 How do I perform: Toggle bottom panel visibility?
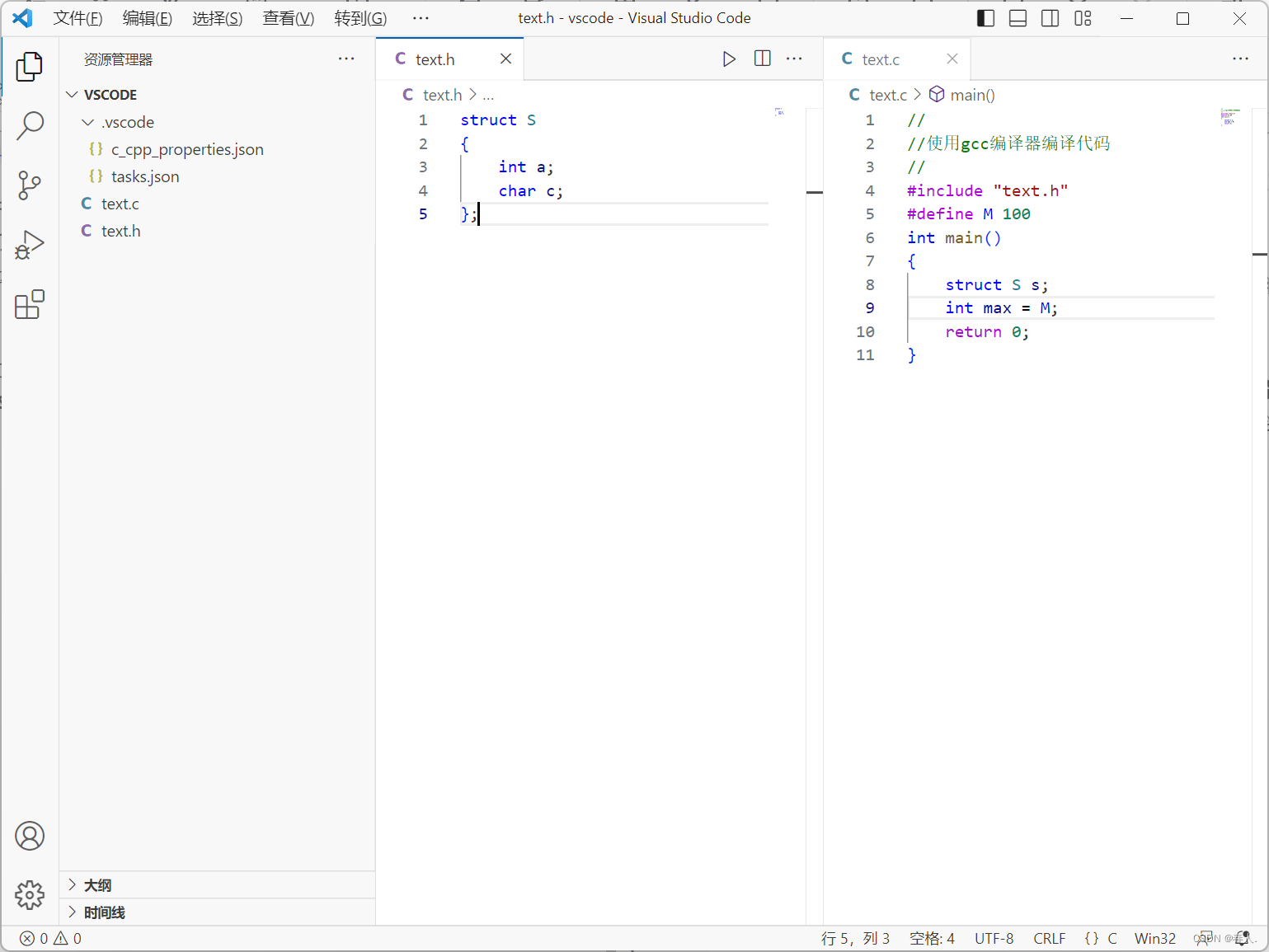click(1018, 18)
